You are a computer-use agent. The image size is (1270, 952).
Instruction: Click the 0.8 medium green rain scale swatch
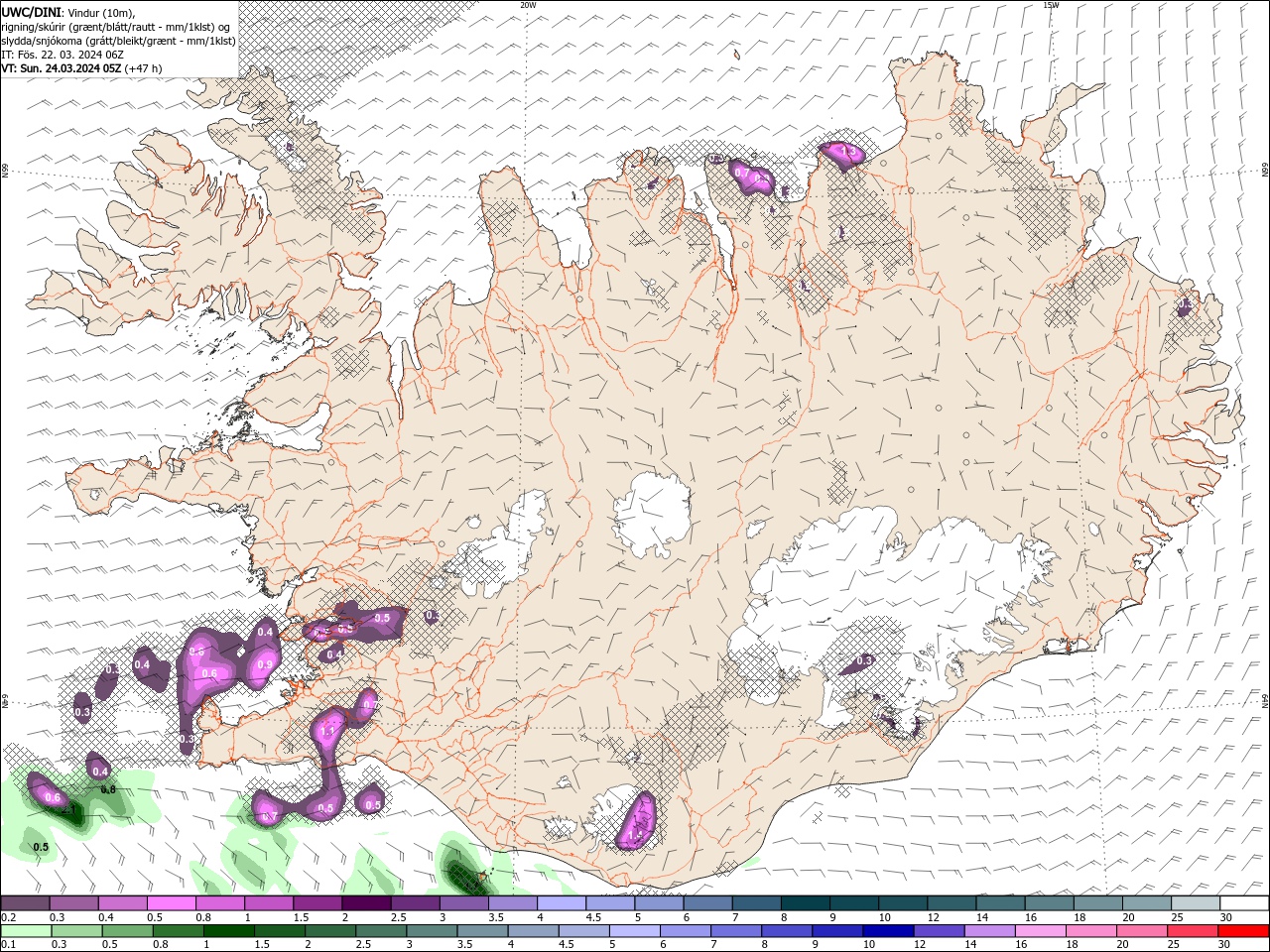[178, 931]
